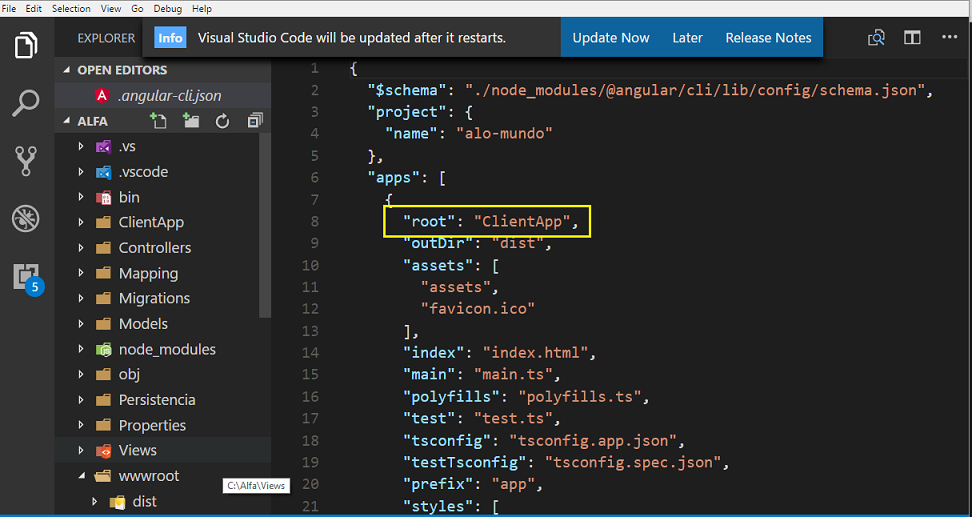The height and width of the screenshot is (517, 972).
Task: Open the Source Control view icon
Action: pos(27,161)
